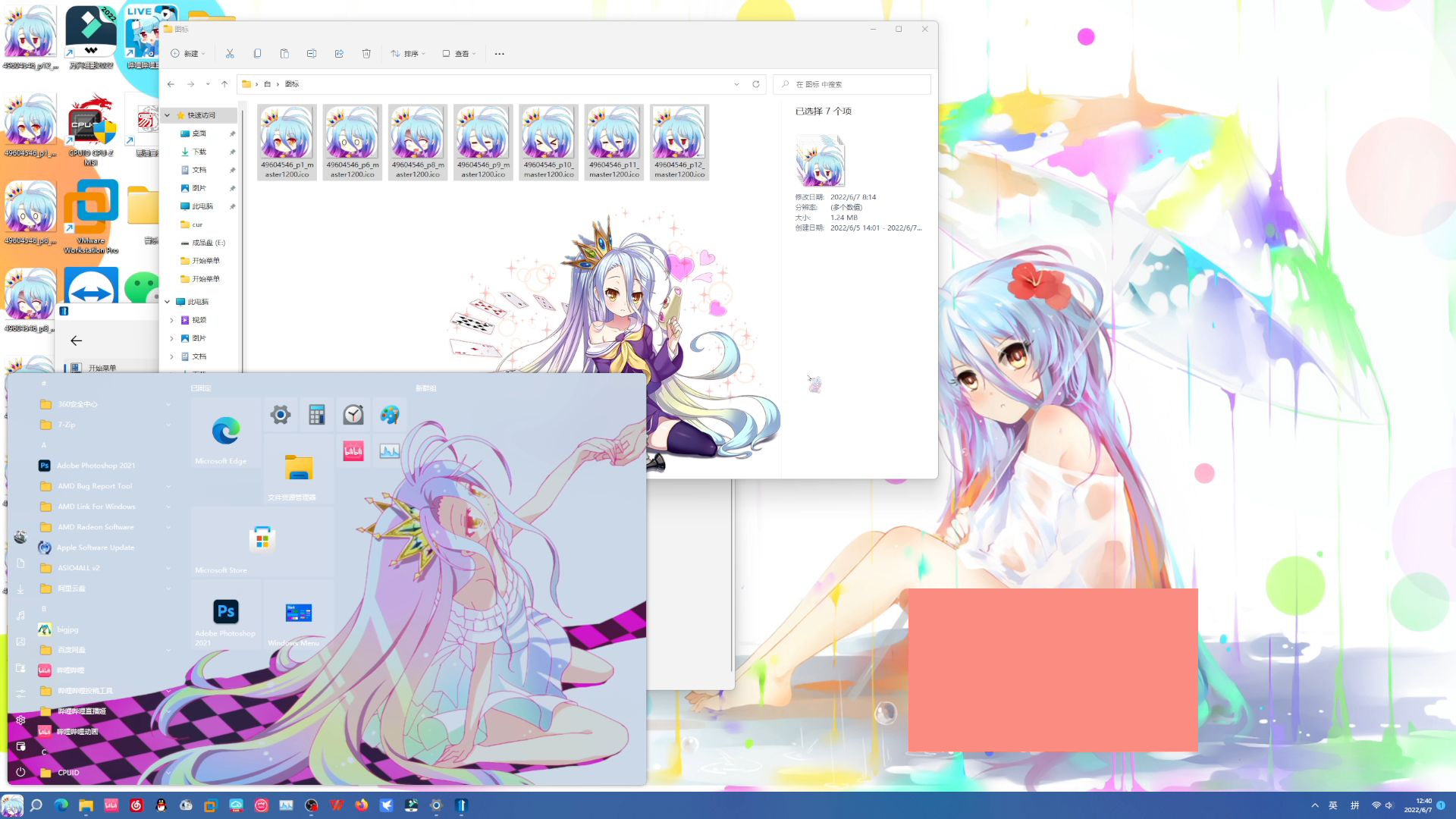1456x819 pixels.
Task: Click the Cut scissors icon in Explorer toolbar
Action: point(230,54)
